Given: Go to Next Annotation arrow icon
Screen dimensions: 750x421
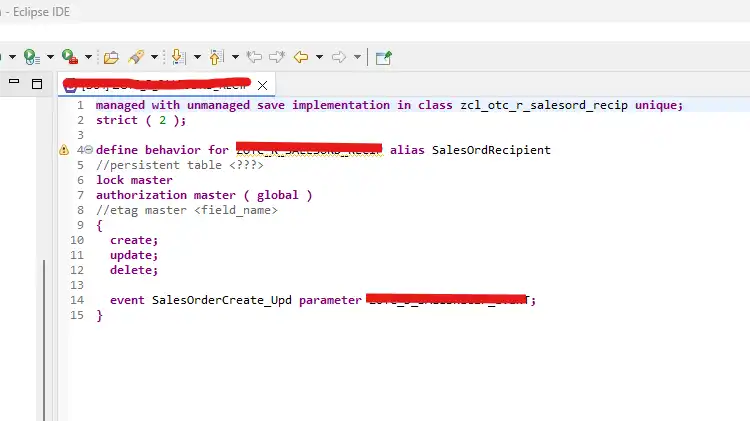Looking at the screenshot, I should 179,57.
